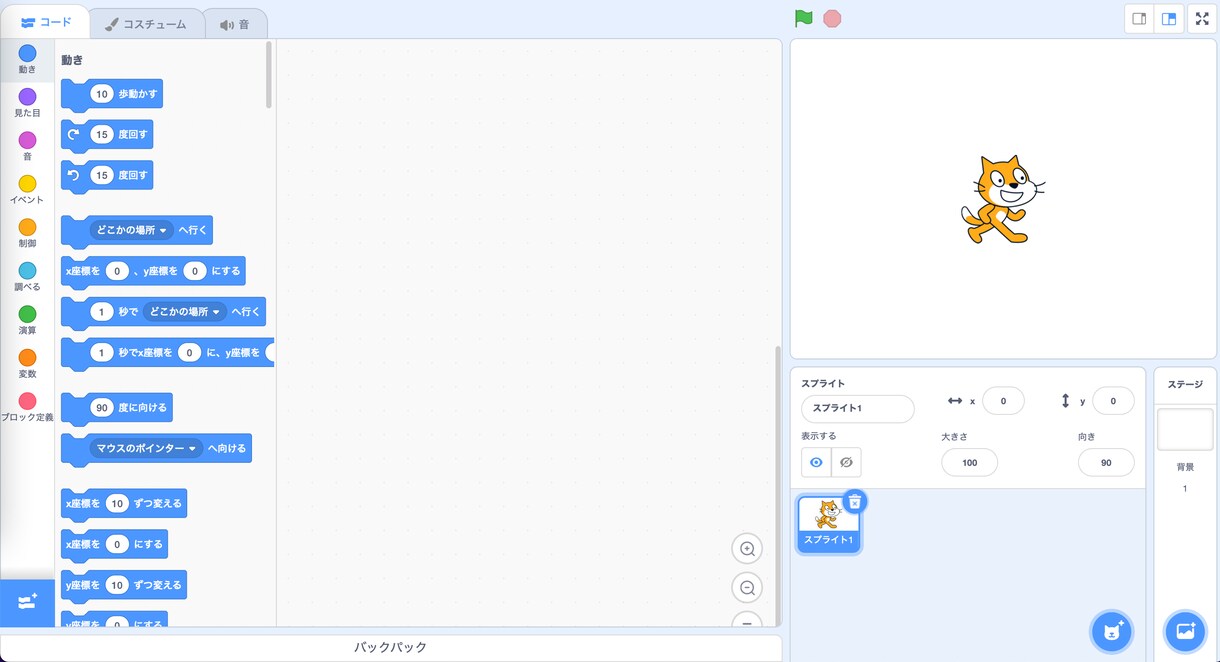
Task: Open どこかの場所 dropdown in へ行く block
Action: pos(132,230)
